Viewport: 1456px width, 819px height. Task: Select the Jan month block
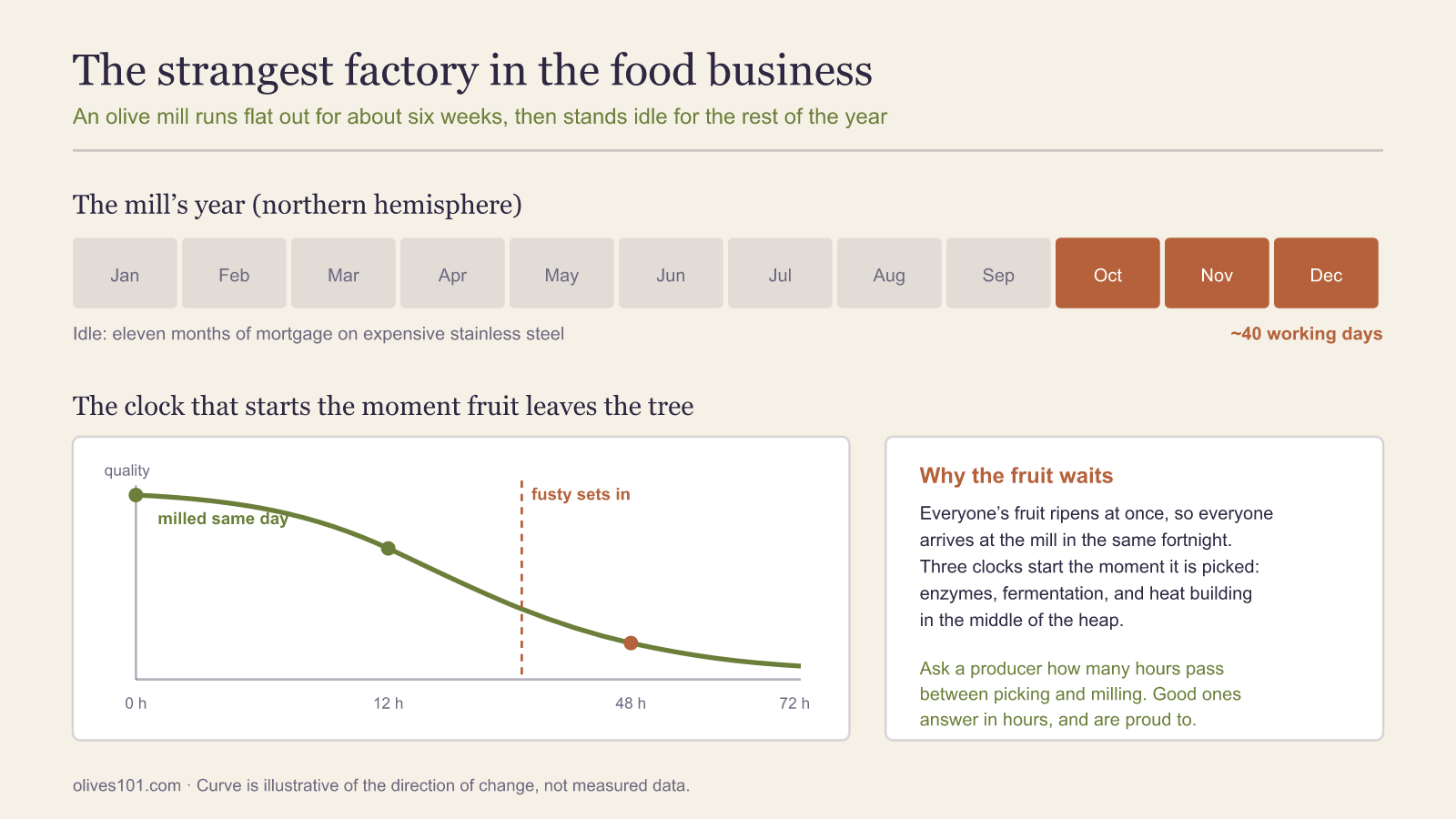point(125,273)
